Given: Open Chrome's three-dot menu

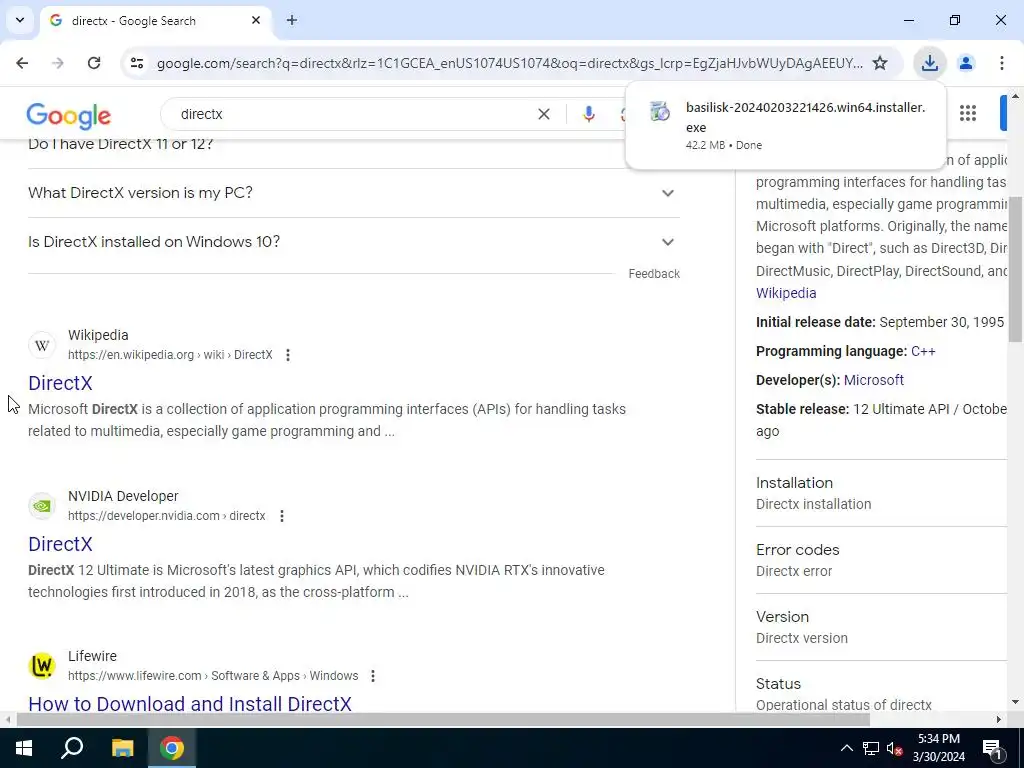Looking at the screenshot, I should pos(1001,63).
